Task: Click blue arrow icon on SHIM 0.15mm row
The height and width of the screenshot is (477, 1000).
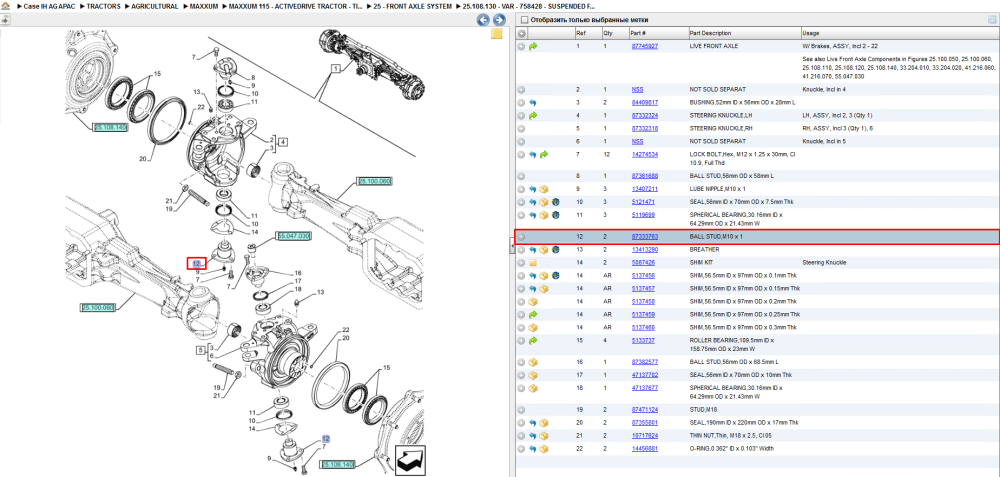Action: (533, 288)
